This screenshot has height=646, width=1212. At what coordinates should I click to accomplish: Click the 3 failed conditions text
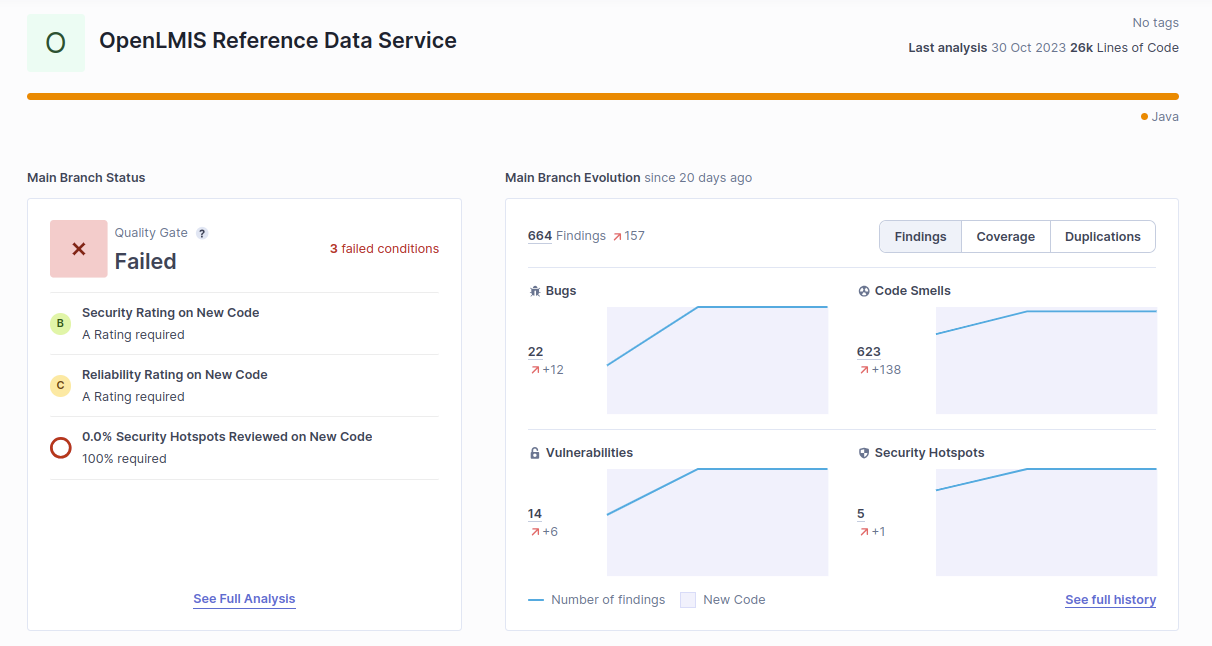click(x=384, y=249)
